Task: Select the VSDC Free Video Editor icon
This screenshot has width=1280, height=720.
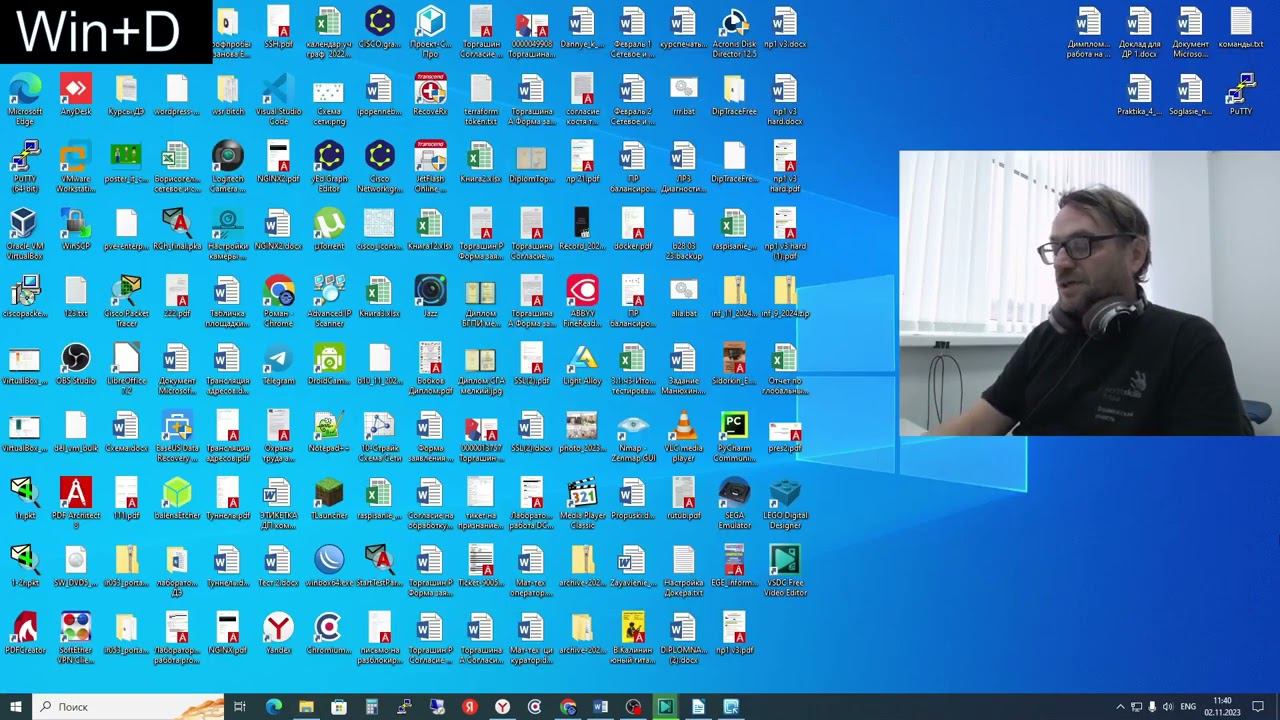Action: (x=785, y=560)
